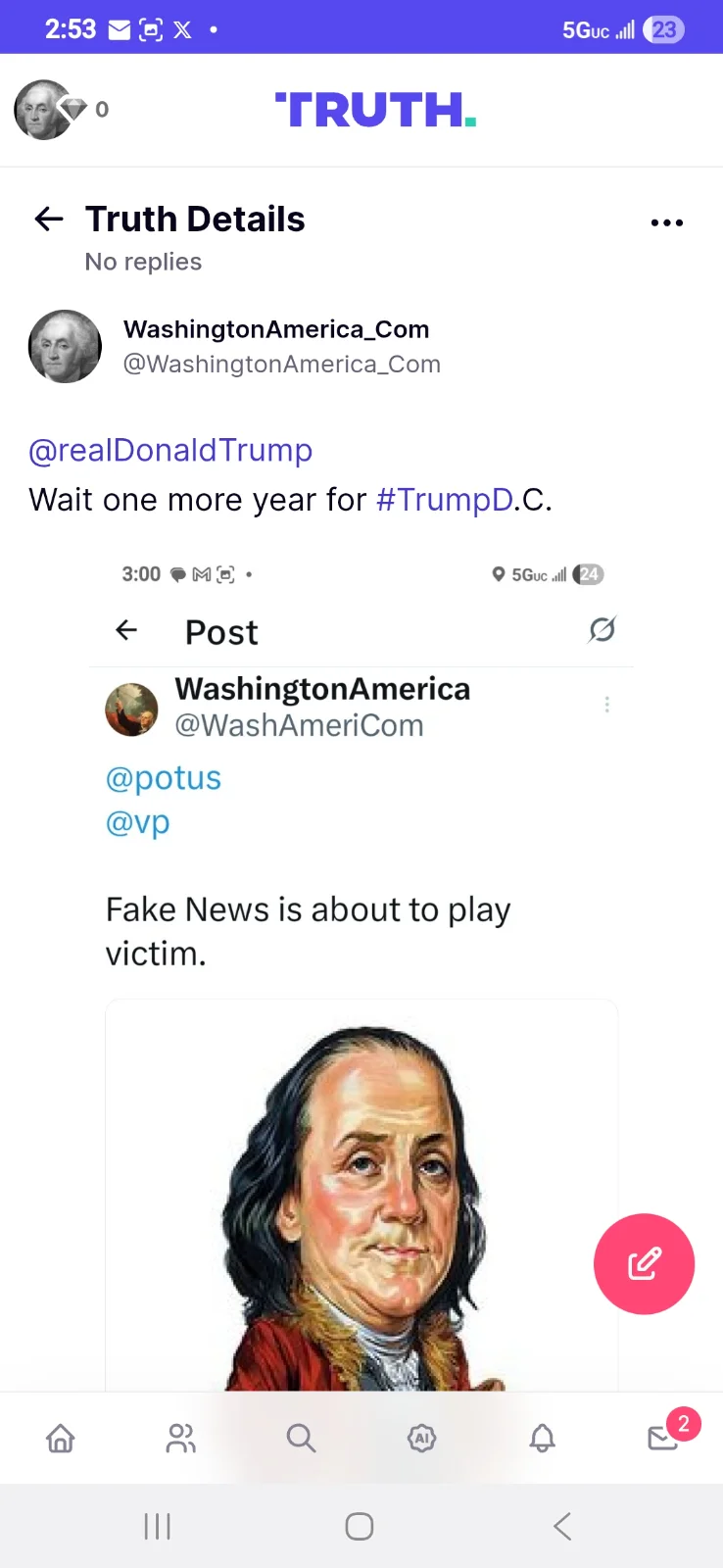Tap the back arrow beside Truth Details
The width and height of the screenshot is (723, 1568).
click(x=49, y=219)
